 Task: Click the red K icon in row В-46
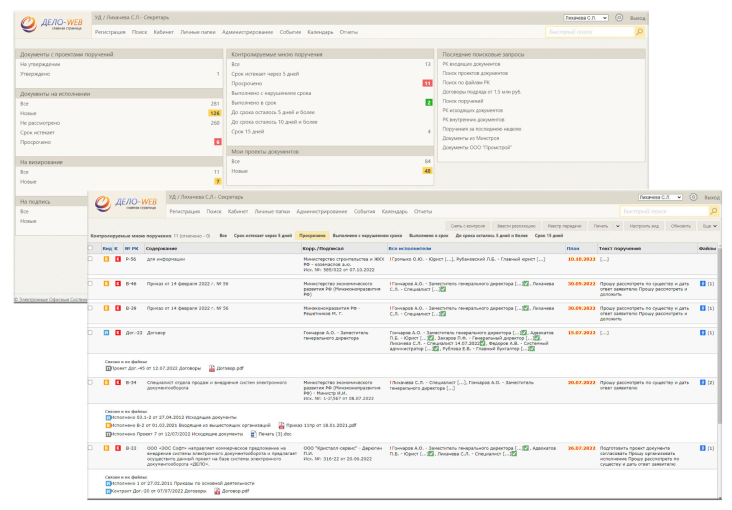click(x=116, y=283)
